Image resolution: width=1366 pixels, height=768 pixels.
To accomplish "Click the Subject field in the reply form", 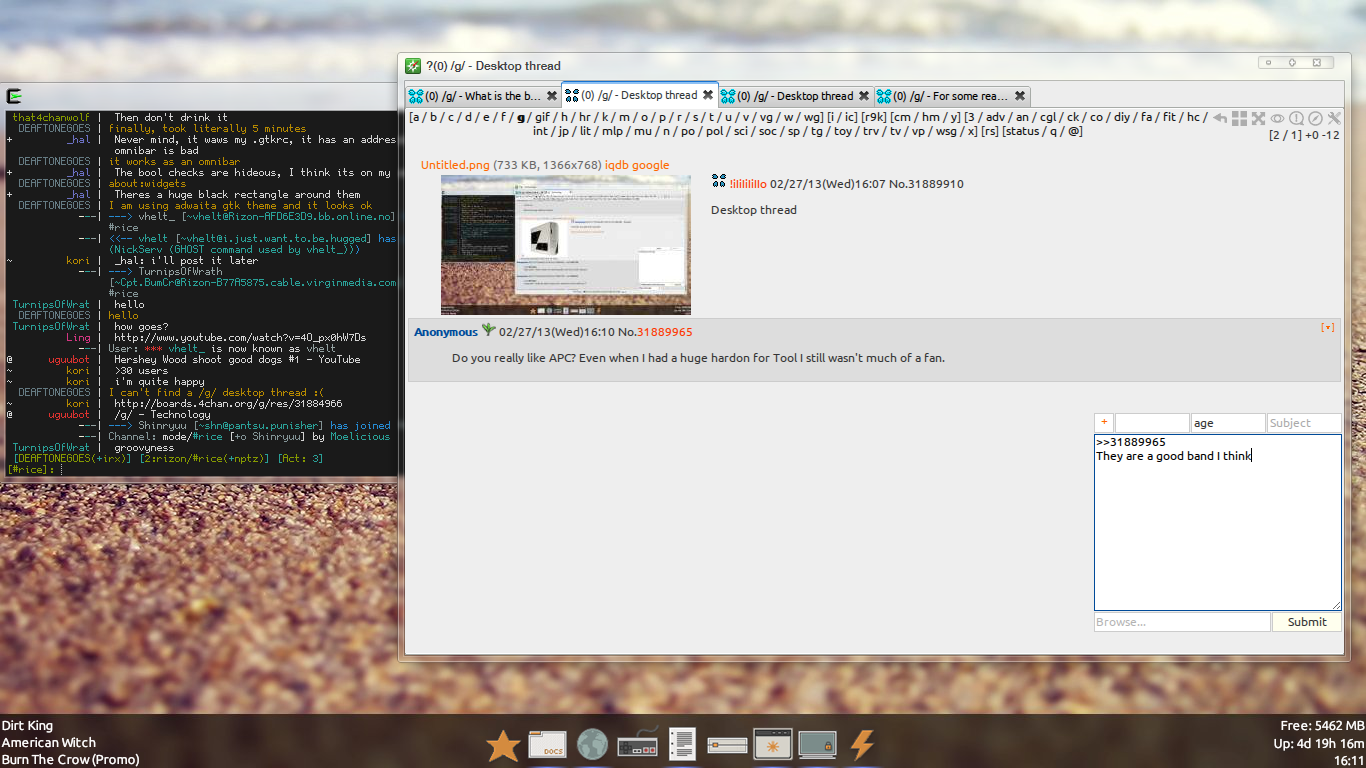I will tap(1304, 423).
